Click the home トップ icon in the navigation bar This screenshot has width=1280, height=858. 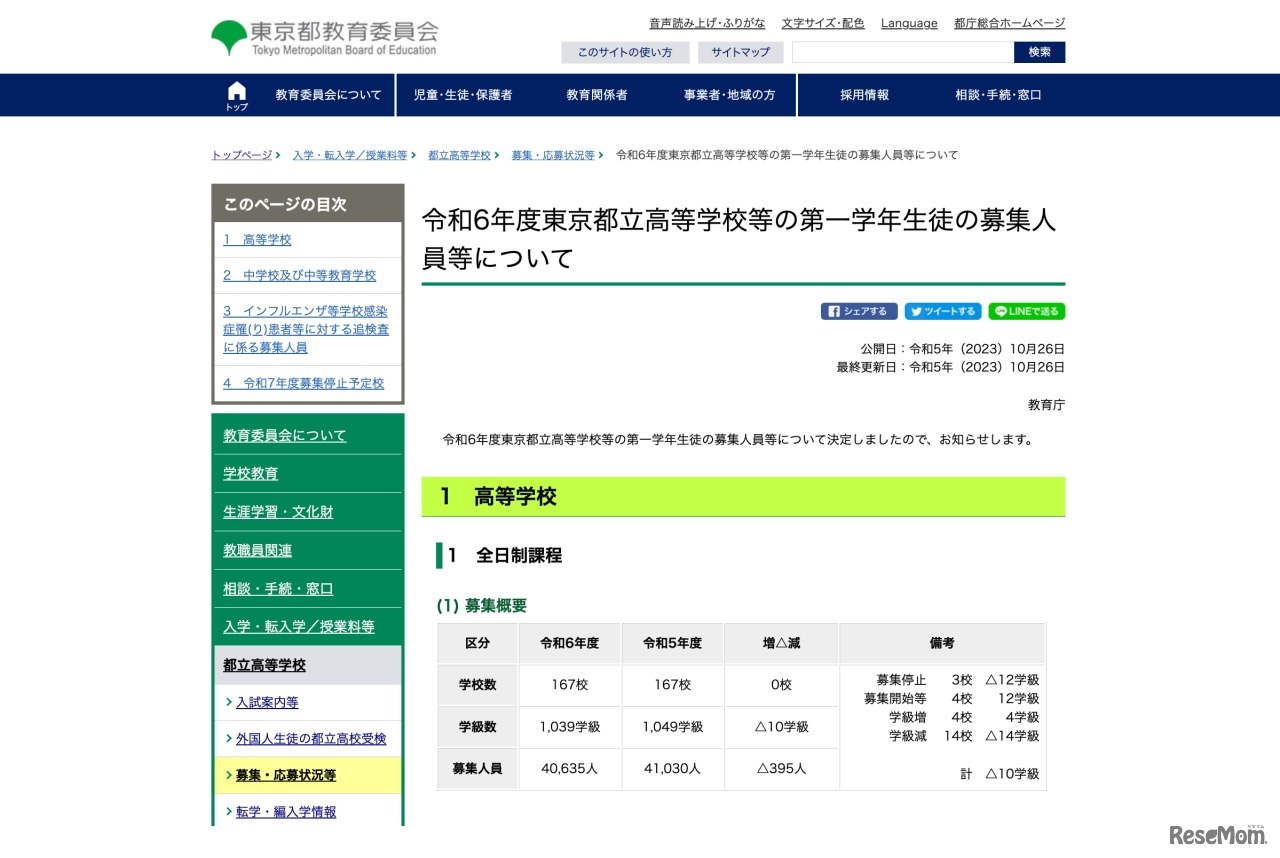pos(236,94)
